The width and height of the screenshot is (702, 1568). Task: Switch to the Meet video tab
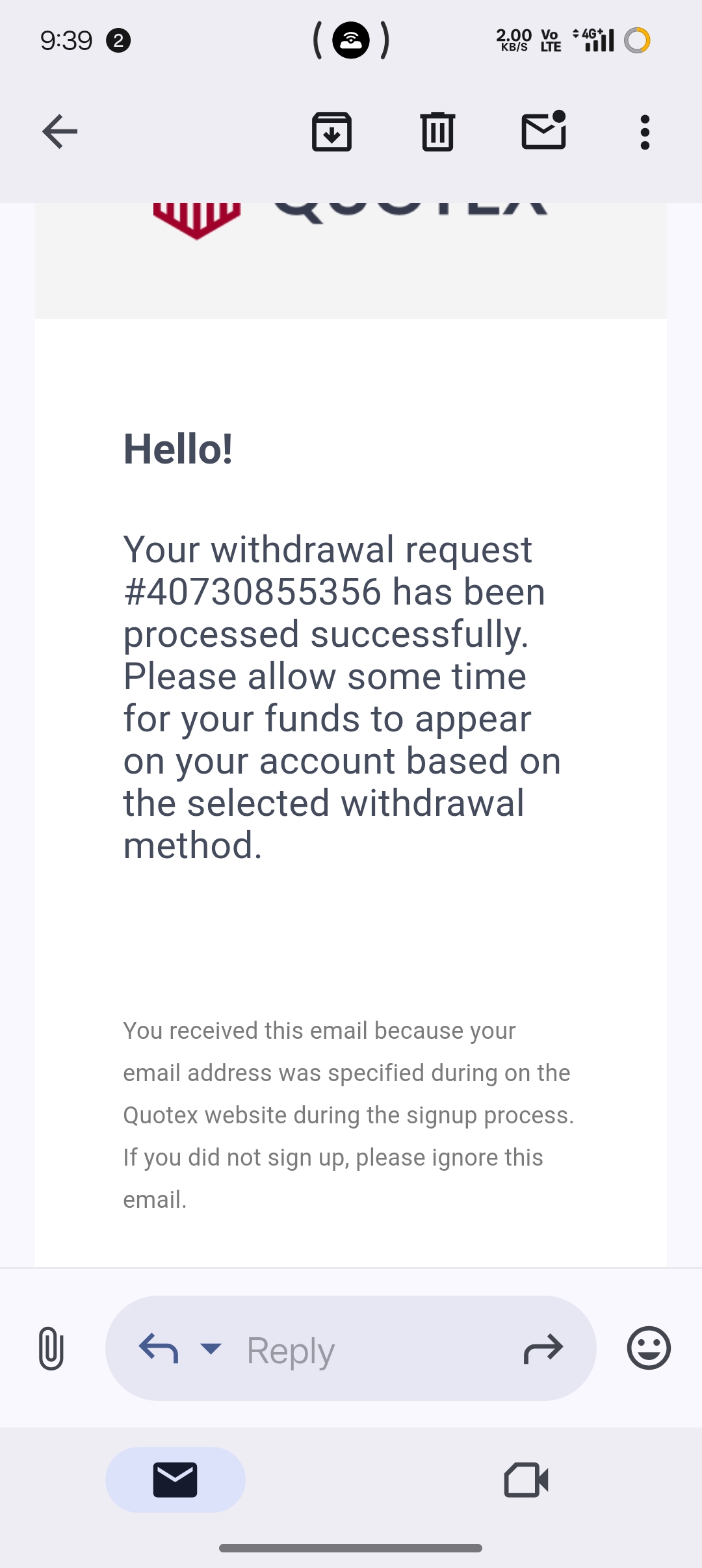pyautogui.click(x=526, y=1480)
